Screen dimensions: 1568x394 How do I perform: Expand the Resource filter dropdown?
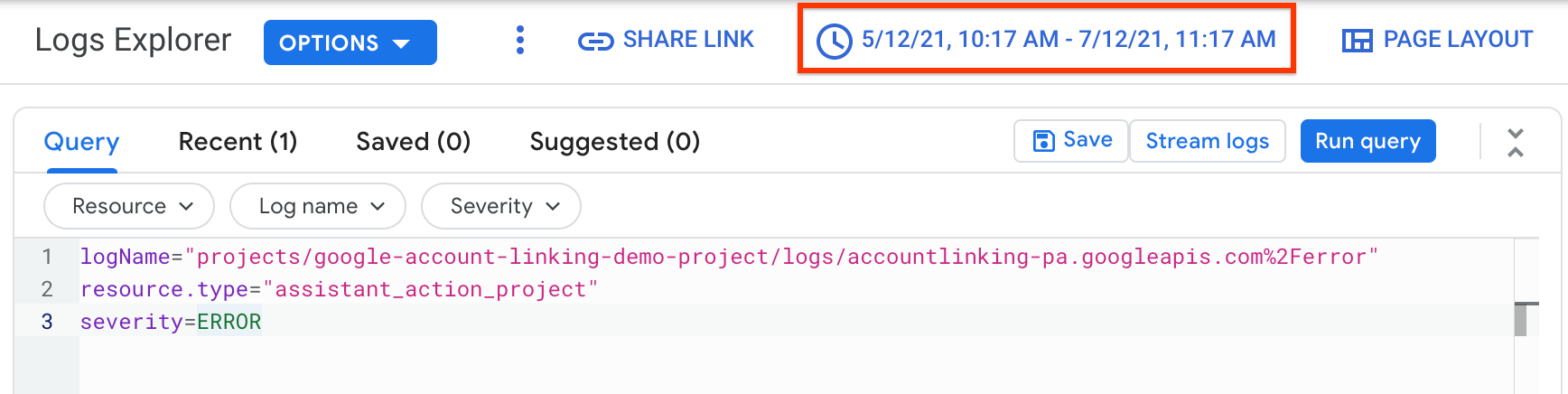pyautogui.click(x=129, y=206)
